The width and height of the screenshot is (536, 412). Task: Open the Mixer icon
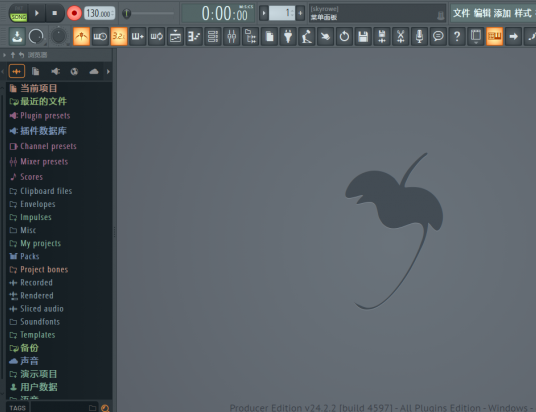click(x=232, y=36)
